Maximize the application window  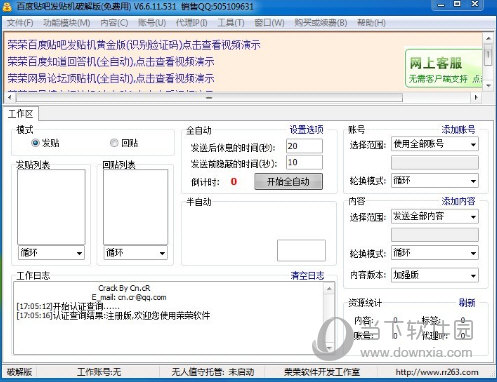coord(457,4)
